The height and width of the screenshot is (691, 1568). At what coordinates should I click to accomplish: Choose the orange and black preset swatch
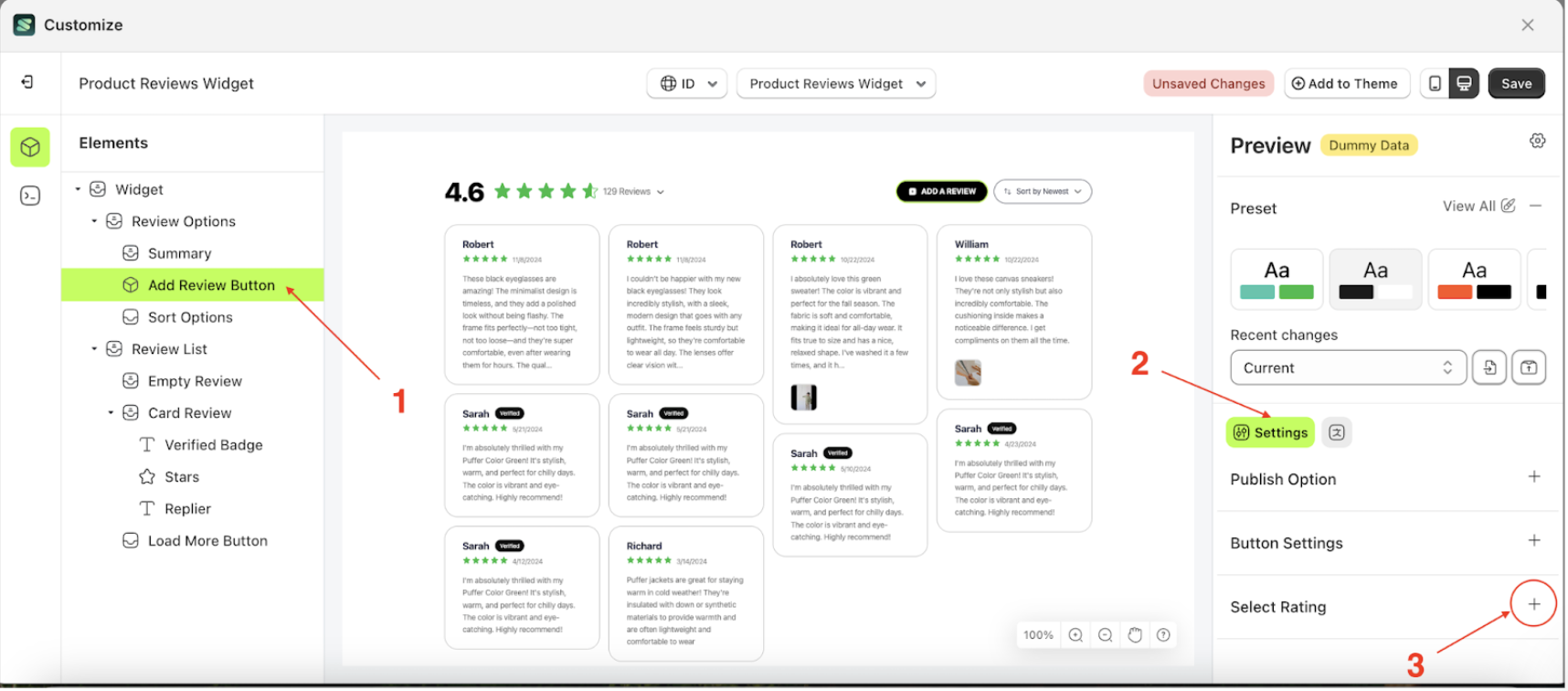(1474, 279)
